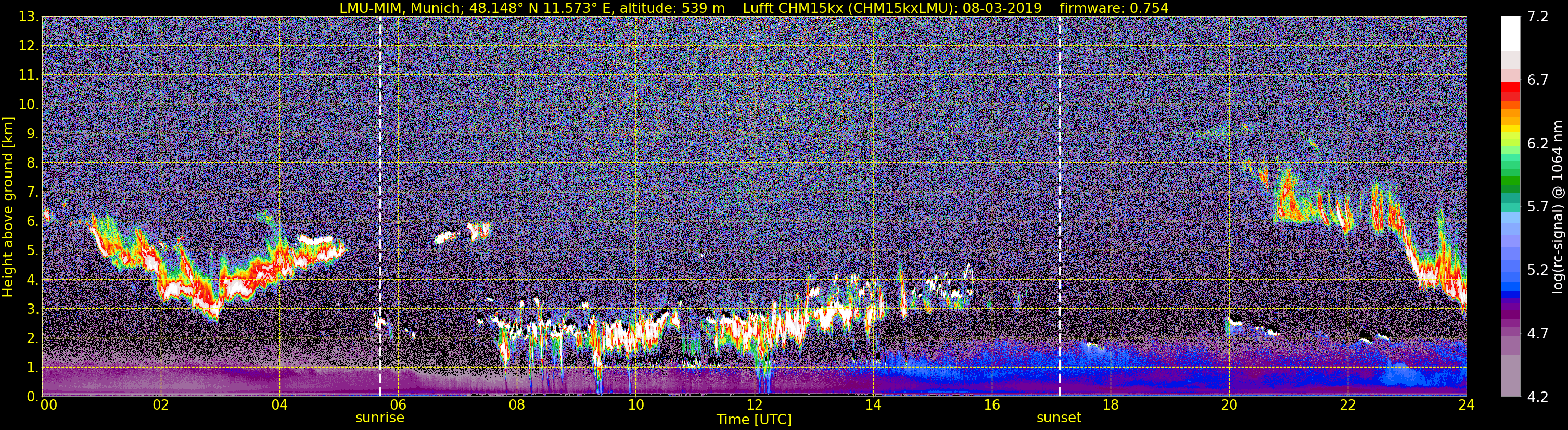Click the 8. label on height axis
The width and height of the screenshot is (1568, 430).
click(x=32, y=163)
